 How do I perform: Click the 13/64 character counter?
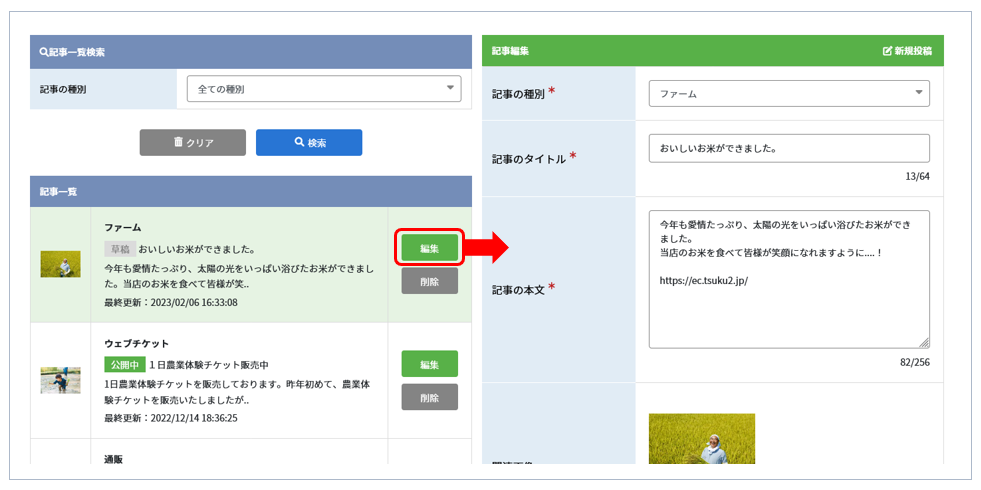click(917, 176)
